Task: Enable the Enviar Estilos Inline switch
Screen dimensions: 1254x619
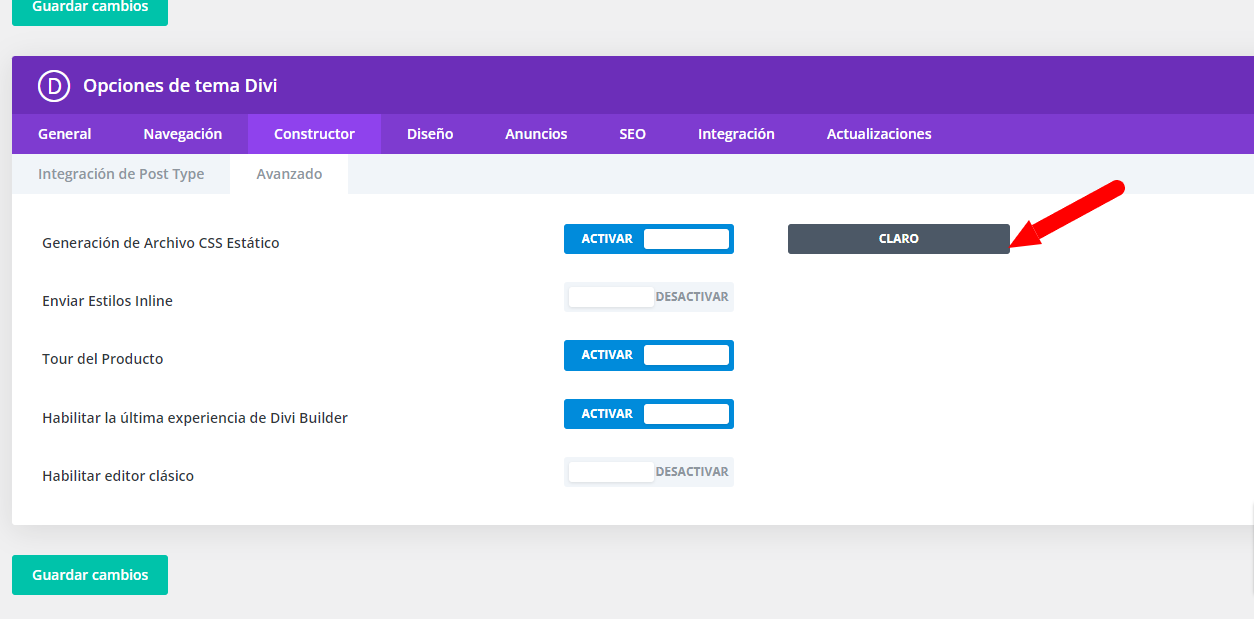Action: coord(649,297)
